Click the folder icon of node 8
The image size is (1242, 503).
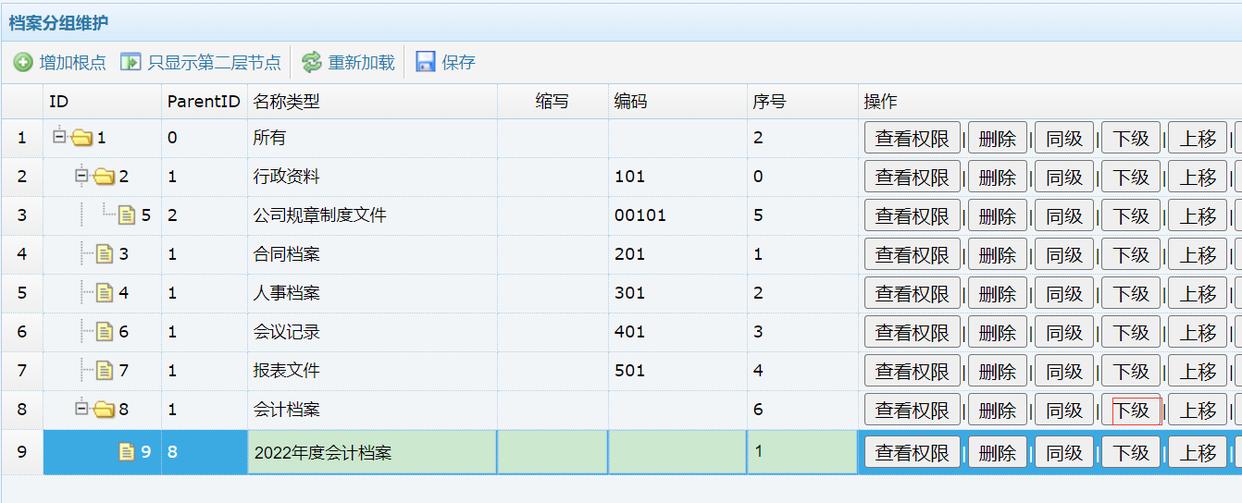pos(104,409)
